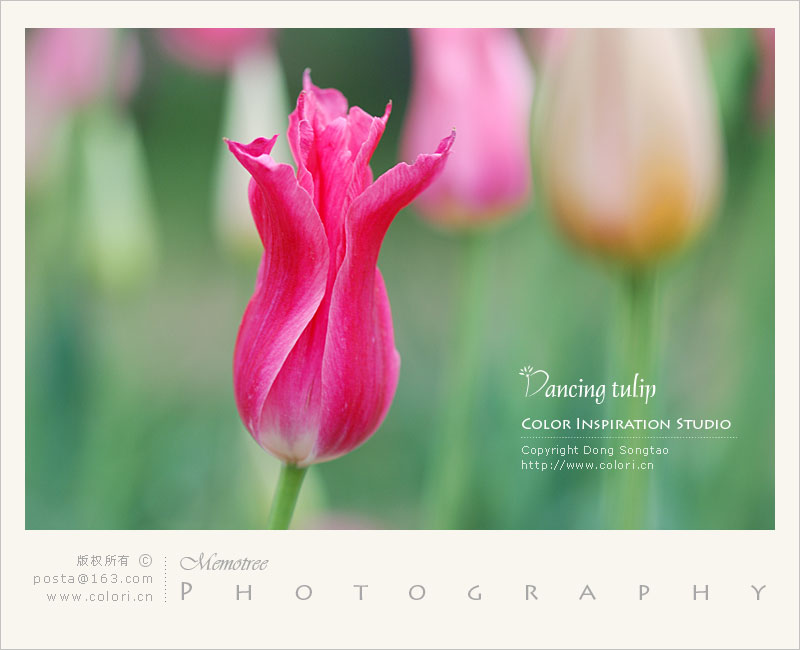Open the www.colori.cn link in the footer
800x650 pixels.
coord(100,596)
